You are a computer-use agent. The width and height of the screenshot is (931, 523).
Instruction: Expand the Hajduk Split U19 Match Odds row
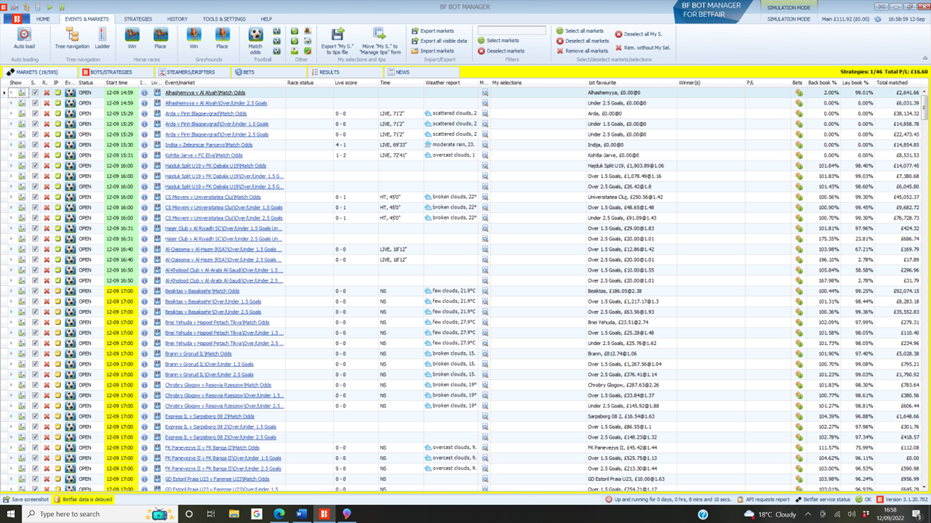pos(11,166)
